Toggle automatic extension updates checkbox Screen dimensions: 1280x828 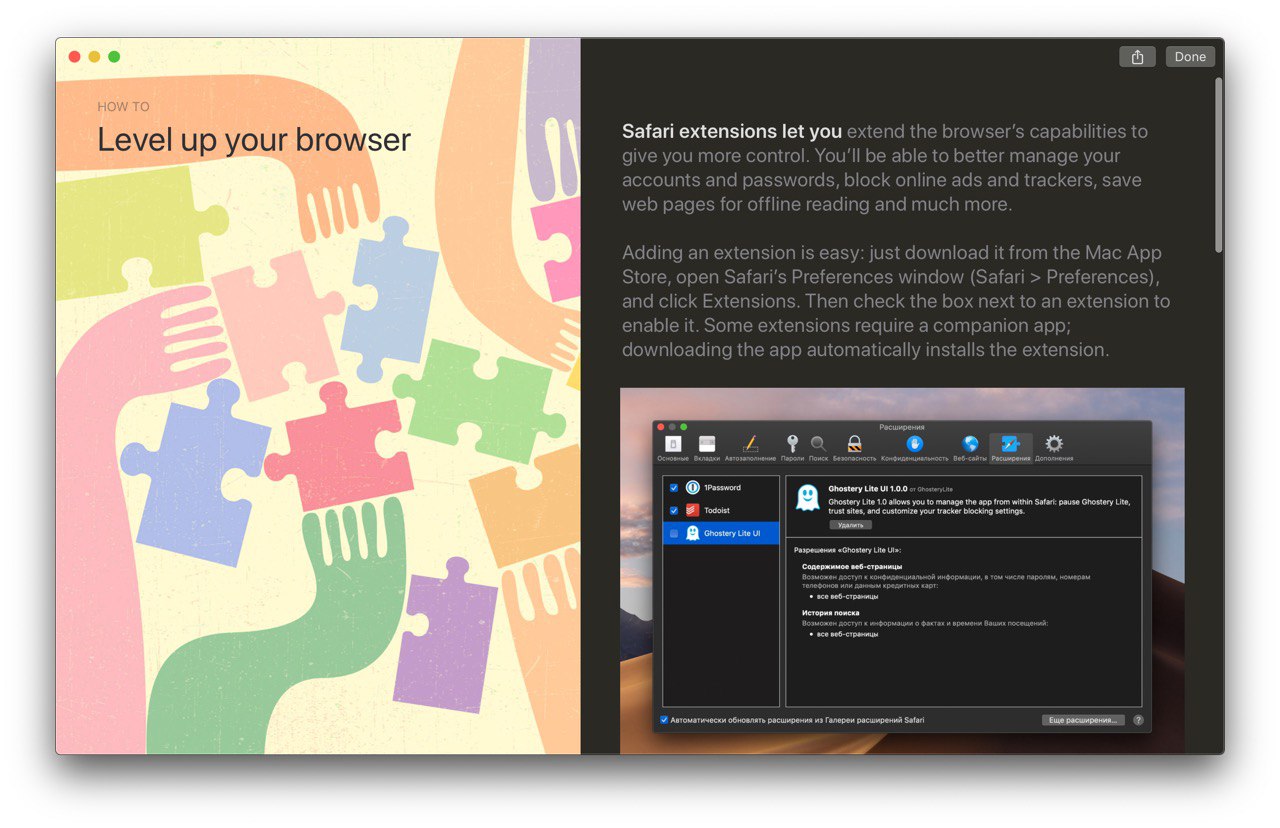point(664,720)
